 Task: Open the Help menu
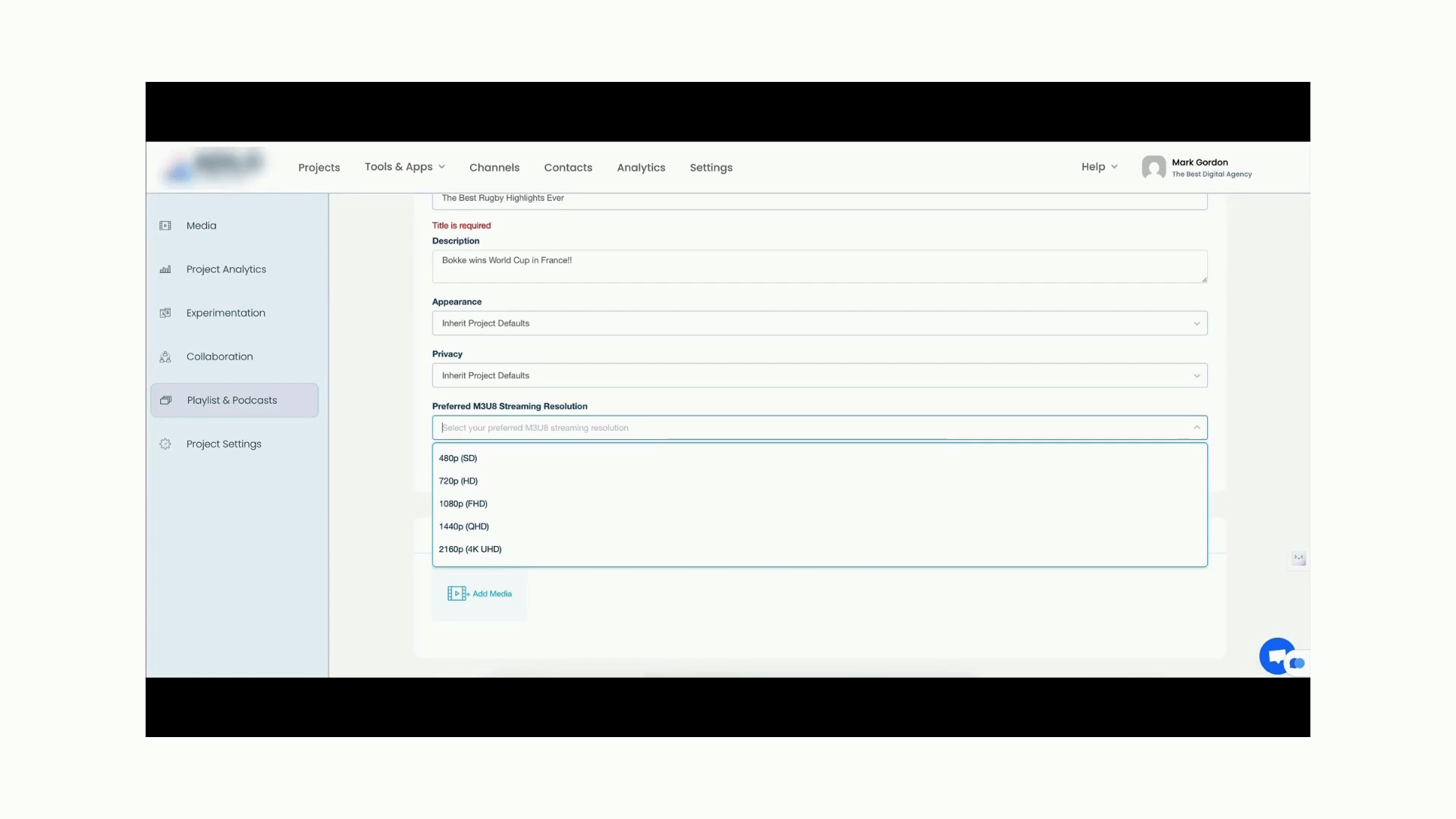pyautogui.click(x=1099, y=167)
